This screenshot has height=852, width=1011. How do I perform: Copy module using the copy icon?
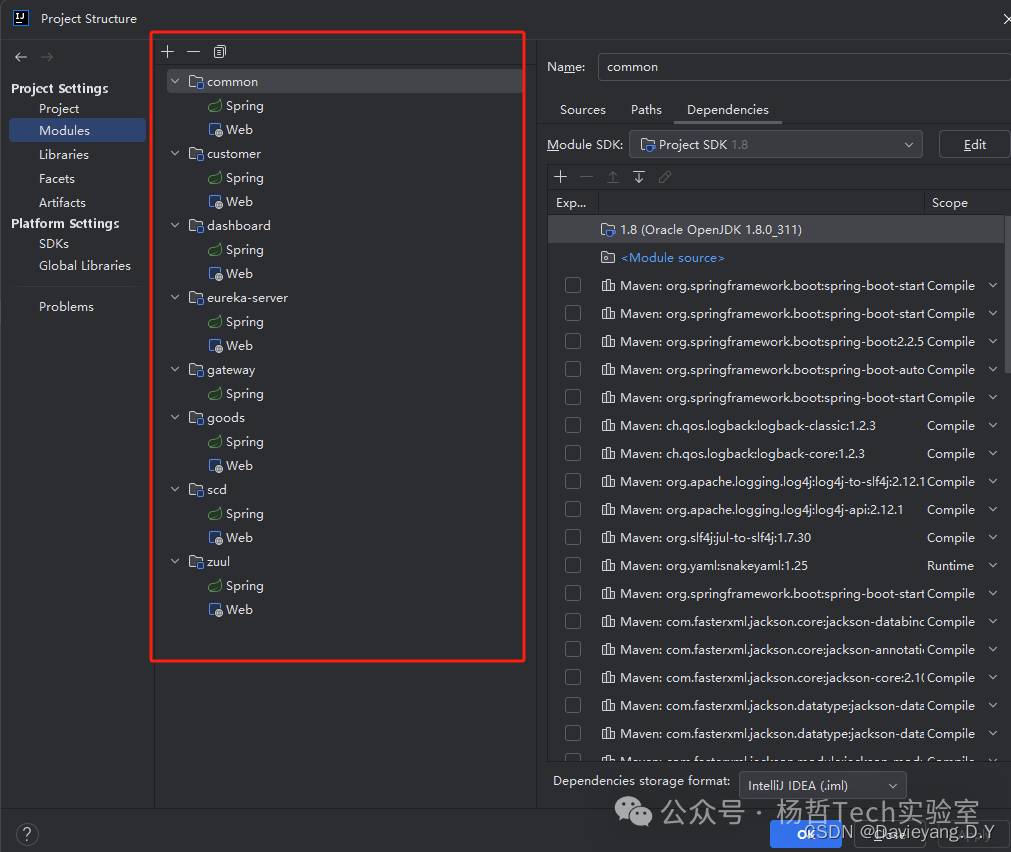coord(219,51)
